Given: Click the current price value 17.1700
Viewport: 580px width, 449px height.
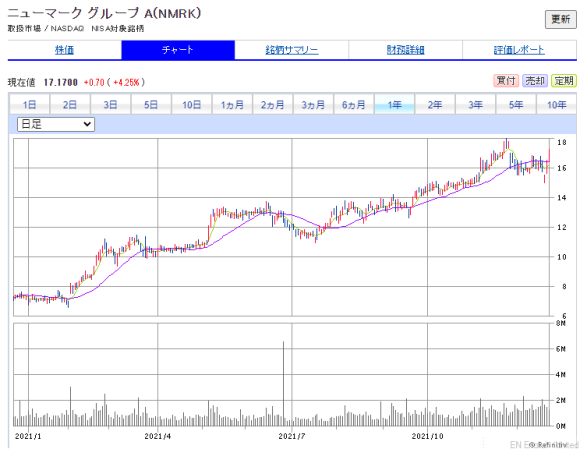Looking at the screenshot, I should (61, 82).
